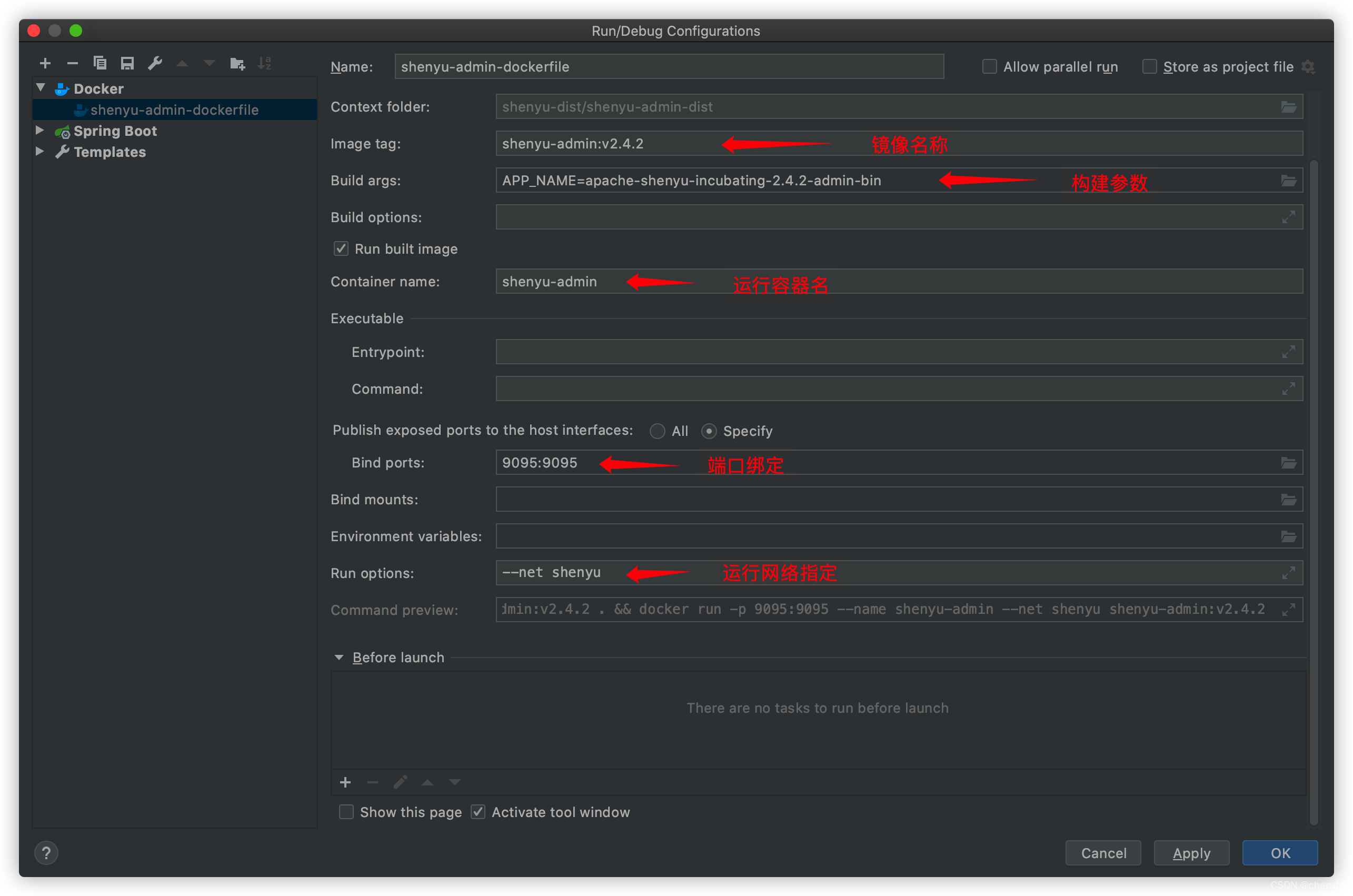Enable Allow parallel run
This screenshot has width=1353, height=896.
point(990,67)
